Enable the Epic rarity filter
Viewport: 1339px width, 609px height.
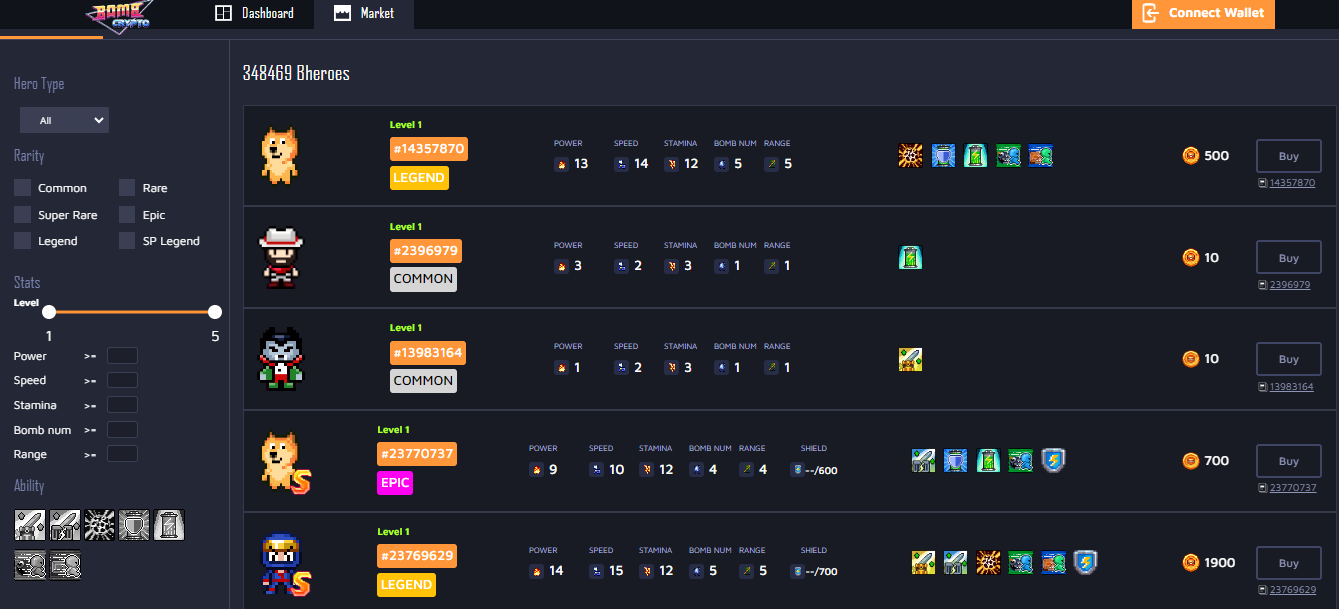pyautogui.click(x=127, y=215)
